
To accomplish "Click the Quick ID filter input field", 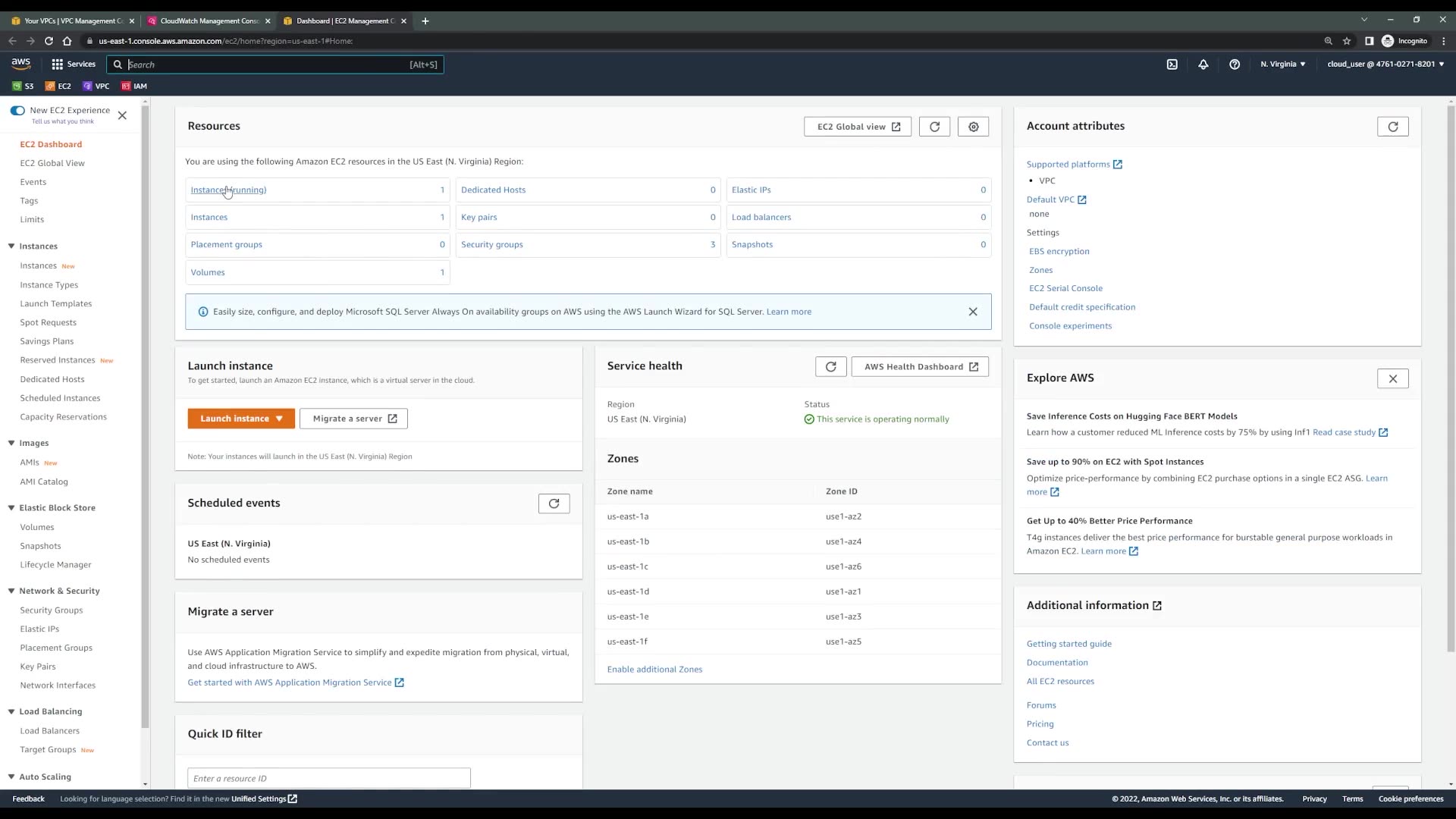I will [328, 778].
